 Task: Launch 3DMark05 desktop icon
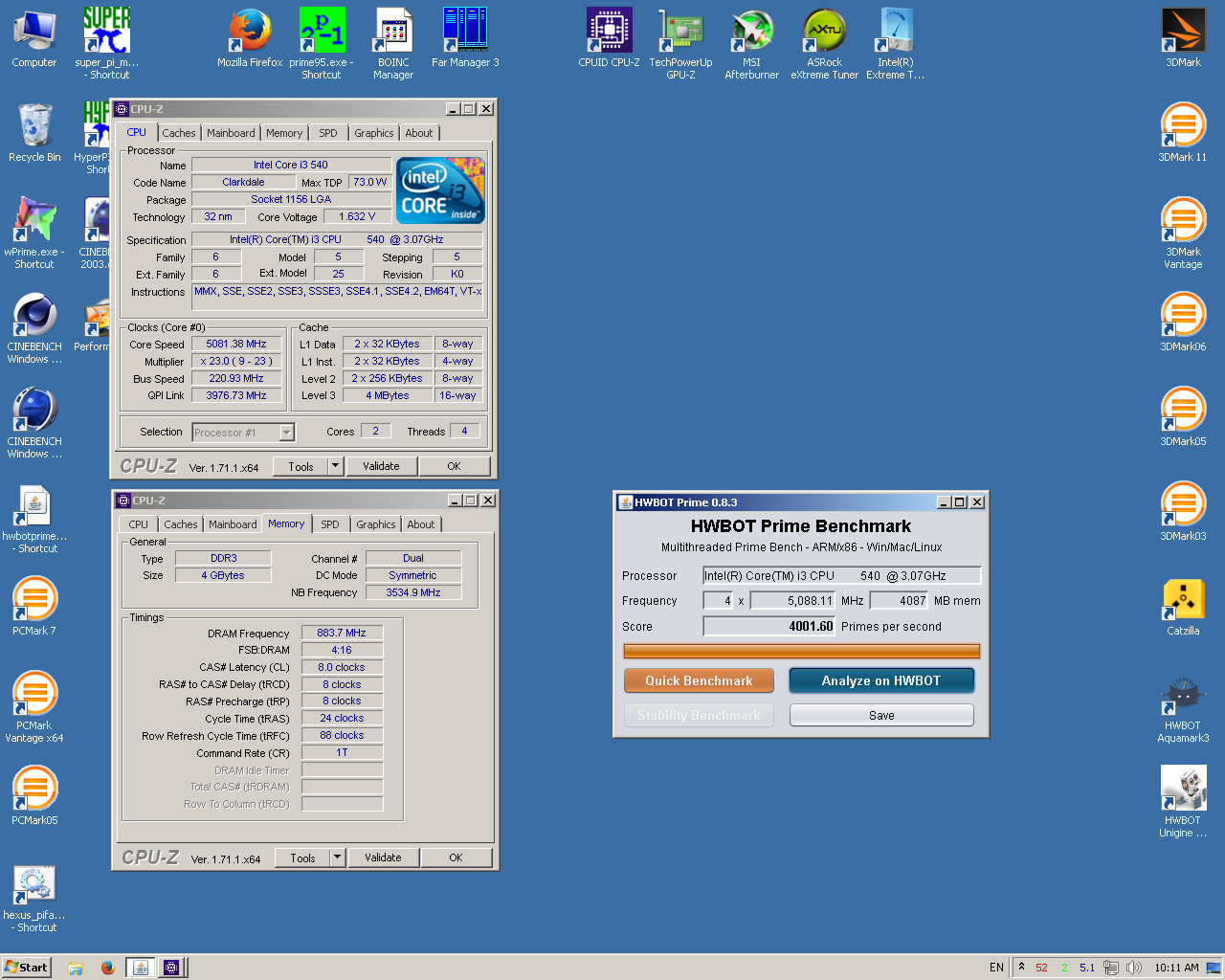click(1183, 416)
